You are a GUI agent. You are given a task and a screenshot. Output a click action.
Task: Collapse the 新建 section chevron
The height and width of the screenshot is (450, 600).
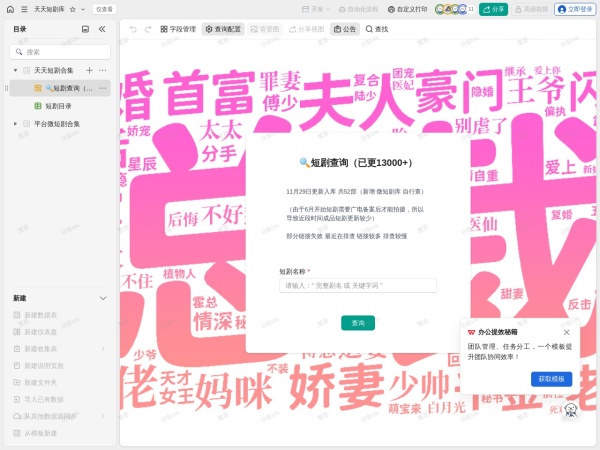[102, 298]
